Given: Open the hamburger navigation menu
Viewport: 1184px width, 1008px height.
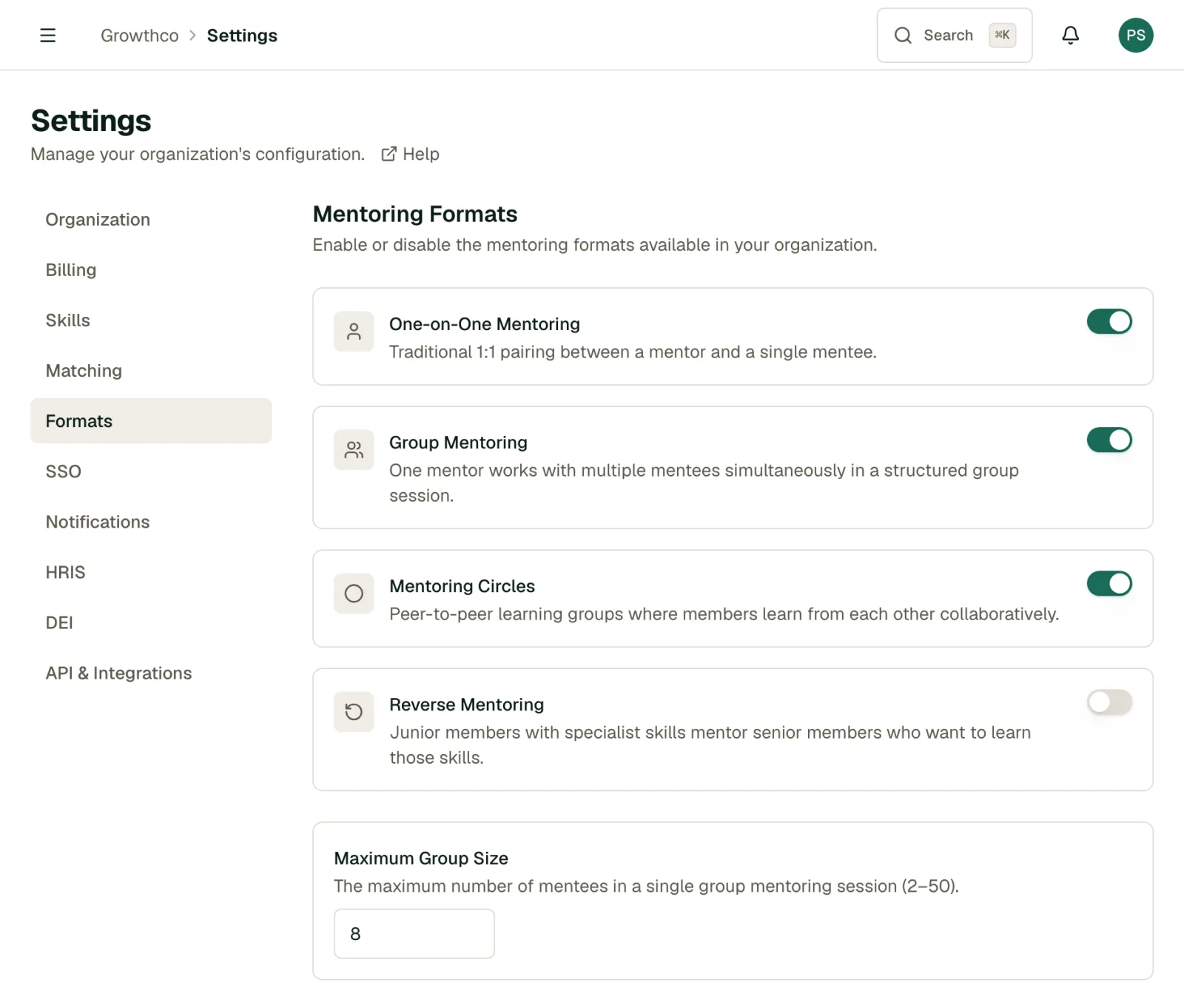Looking at the screenshot, I should coord(47,36).
